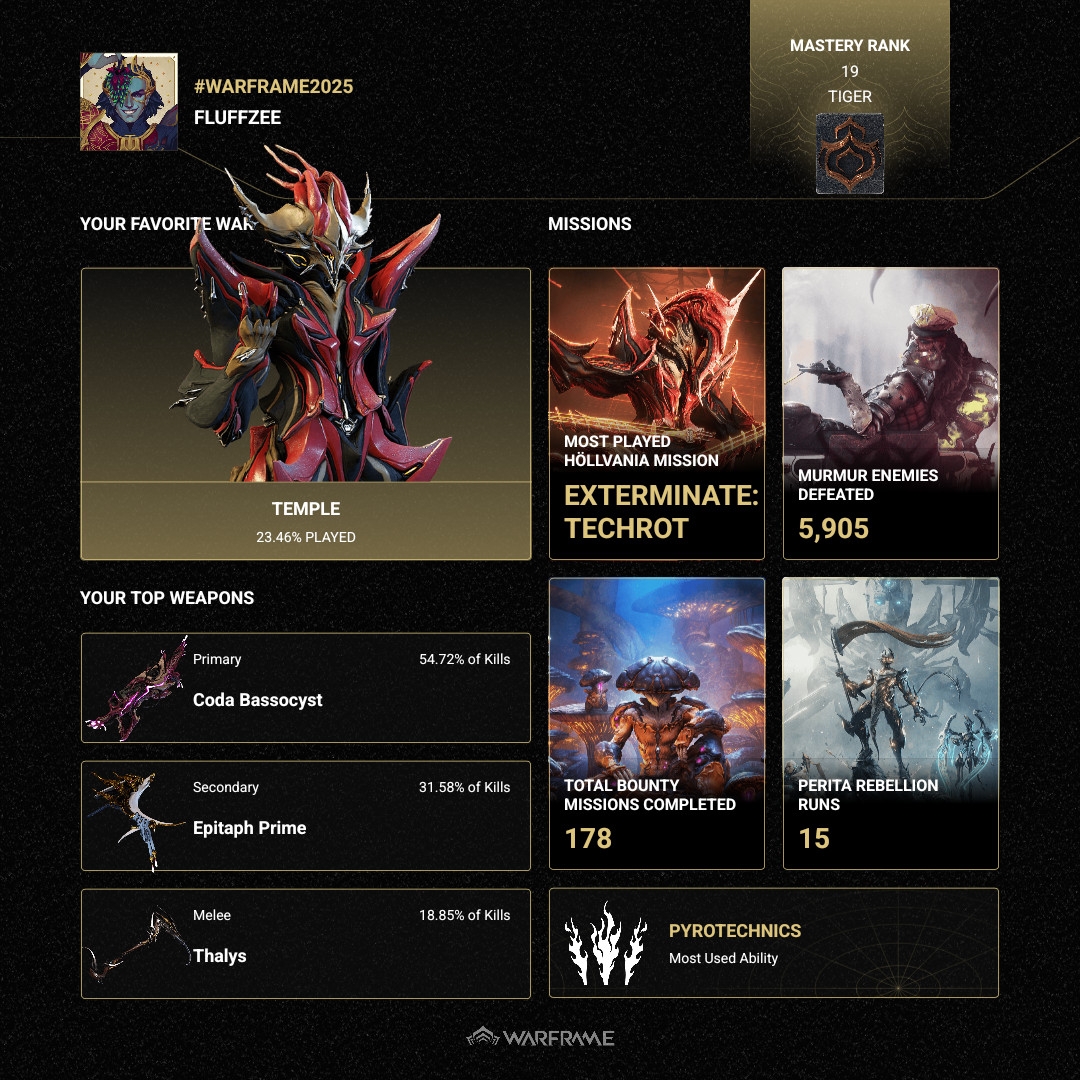Click the Thalys melee weapon icon
The height and width of the screenshot is (1080, 1080).
137,943
